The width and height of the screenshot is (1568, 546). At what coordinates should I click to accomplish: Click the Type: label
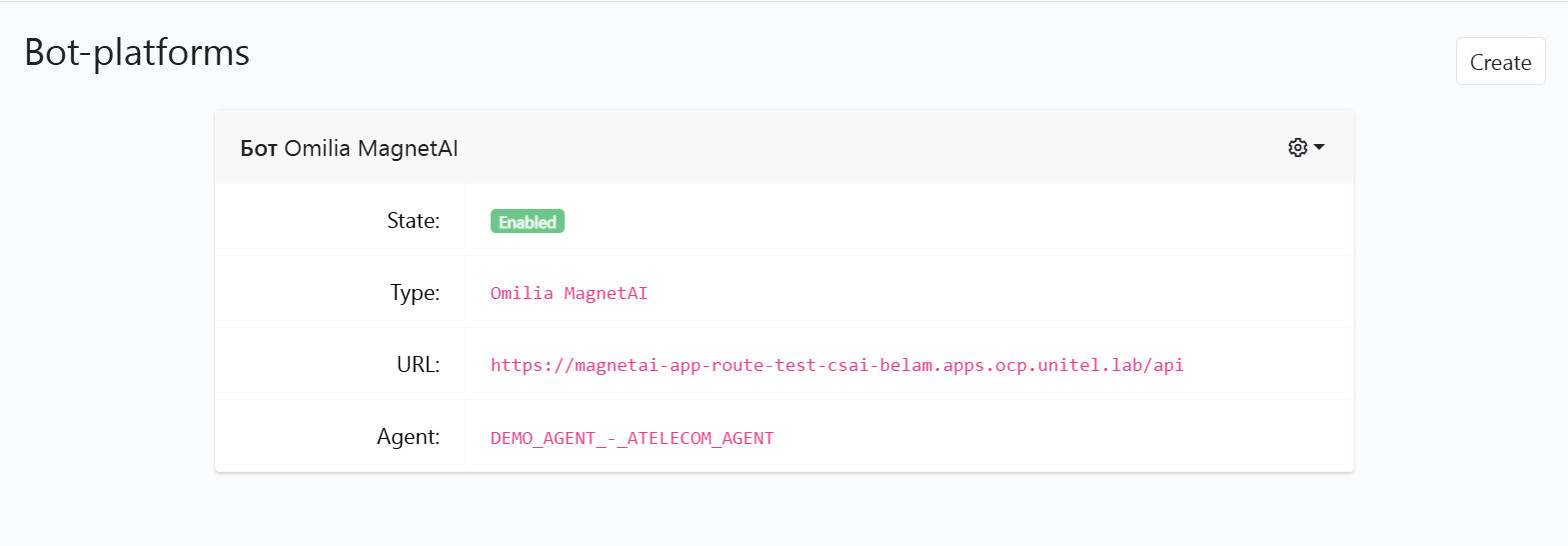pyautogui.click(x=415, y=292)
